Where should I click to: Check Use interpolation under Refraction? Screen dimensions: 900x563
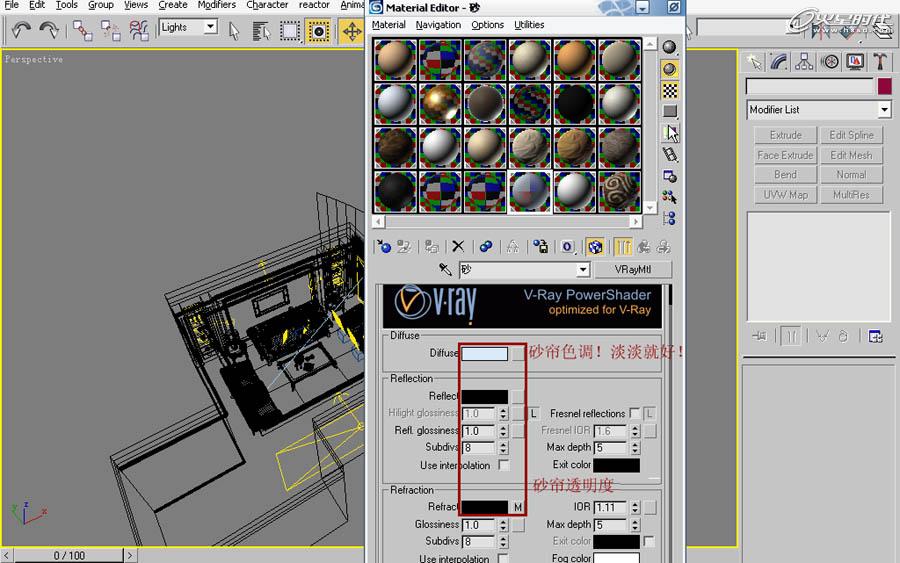point(503,558)
